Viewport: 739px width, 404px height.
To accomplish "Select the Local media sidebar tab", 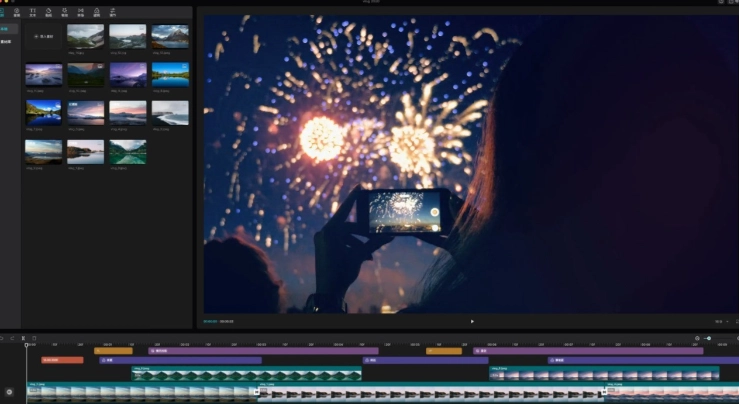I will [6, 29].
